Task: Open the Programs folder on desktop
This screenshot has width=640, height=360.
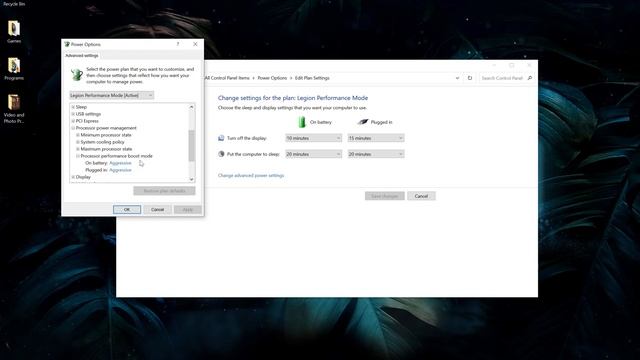Action: 14,69
